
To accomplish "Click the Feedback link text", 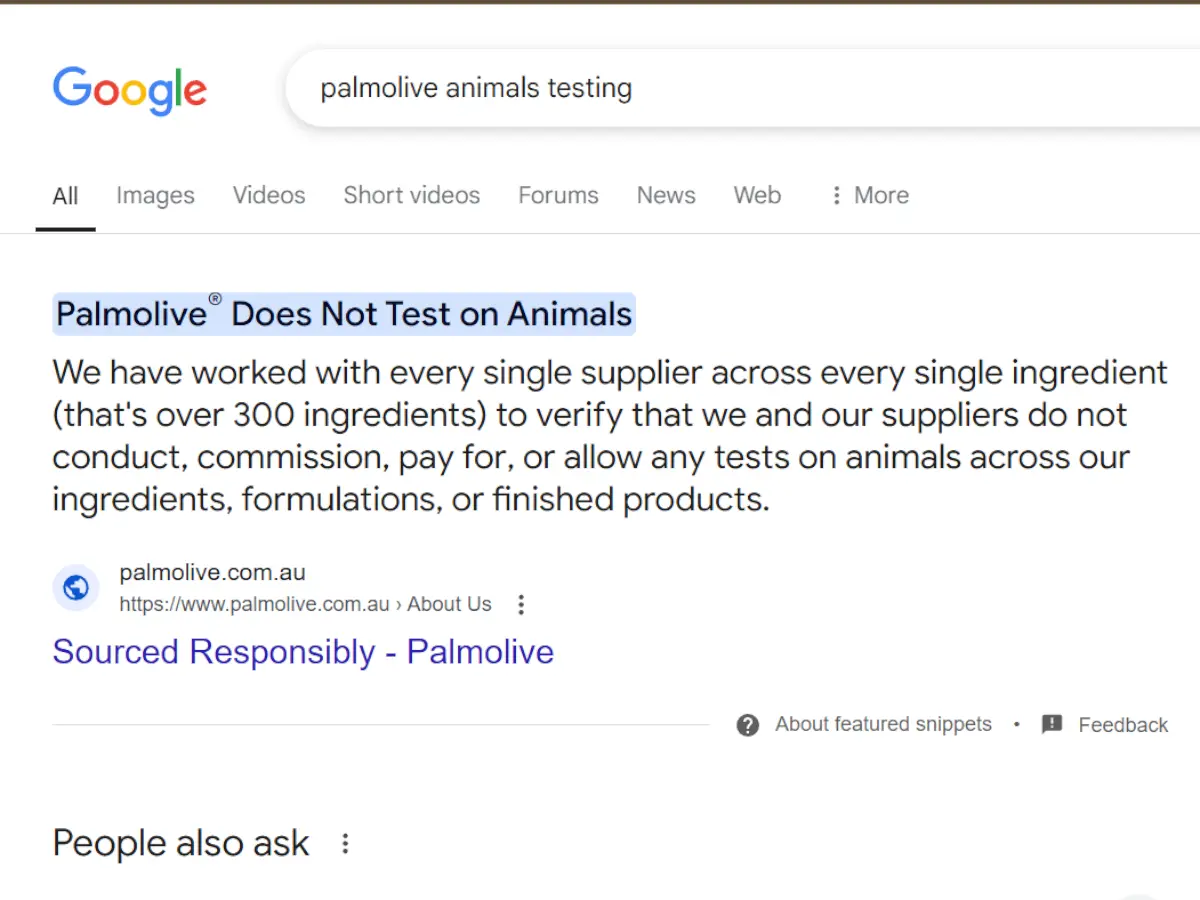I will (1122, 725).
